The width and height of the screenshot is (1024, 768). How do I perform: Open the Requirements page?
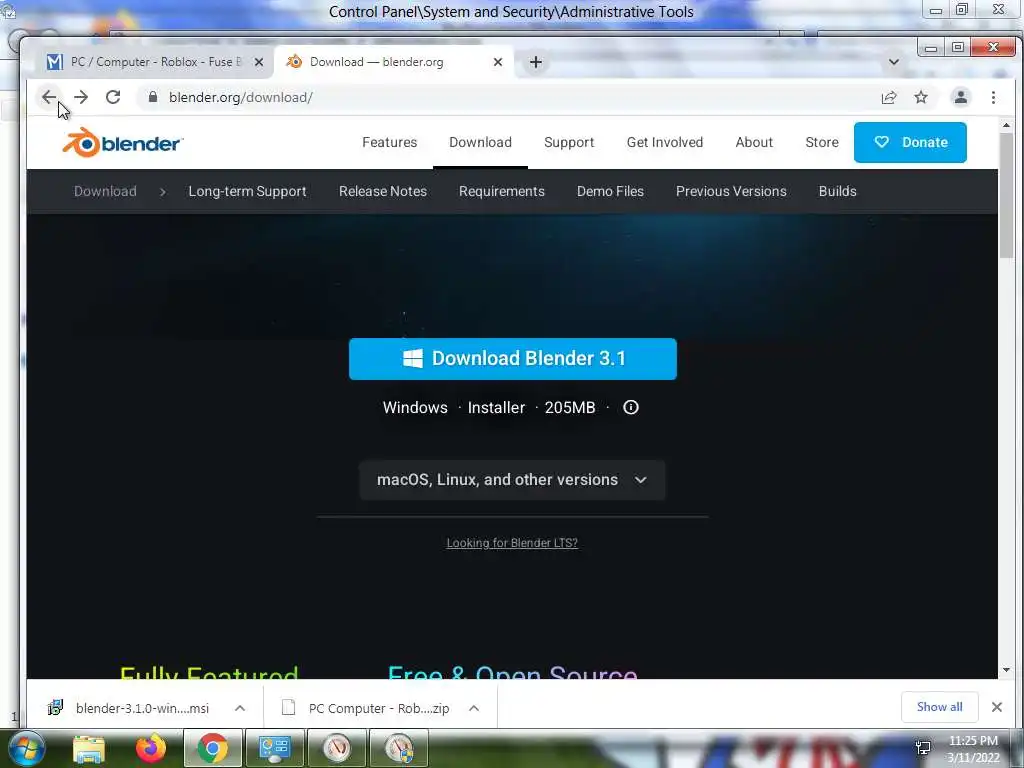point(502,191)
